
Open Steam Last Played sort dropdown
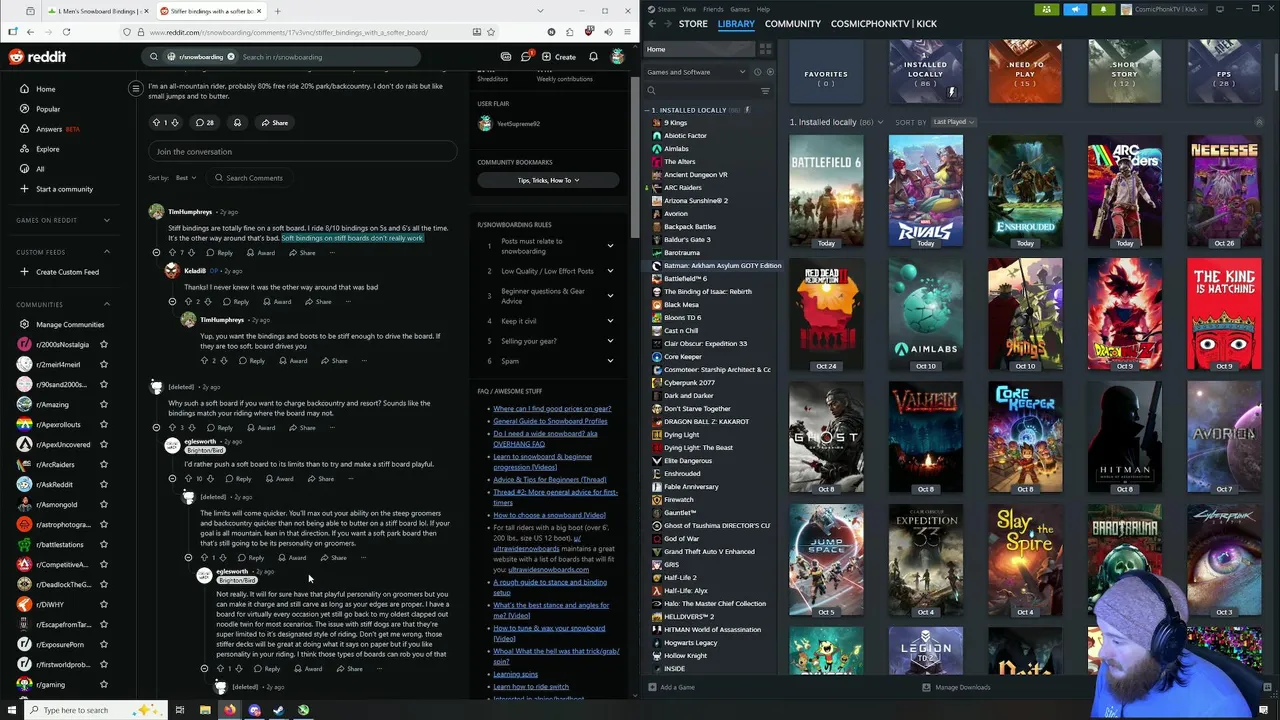[953, 122]
